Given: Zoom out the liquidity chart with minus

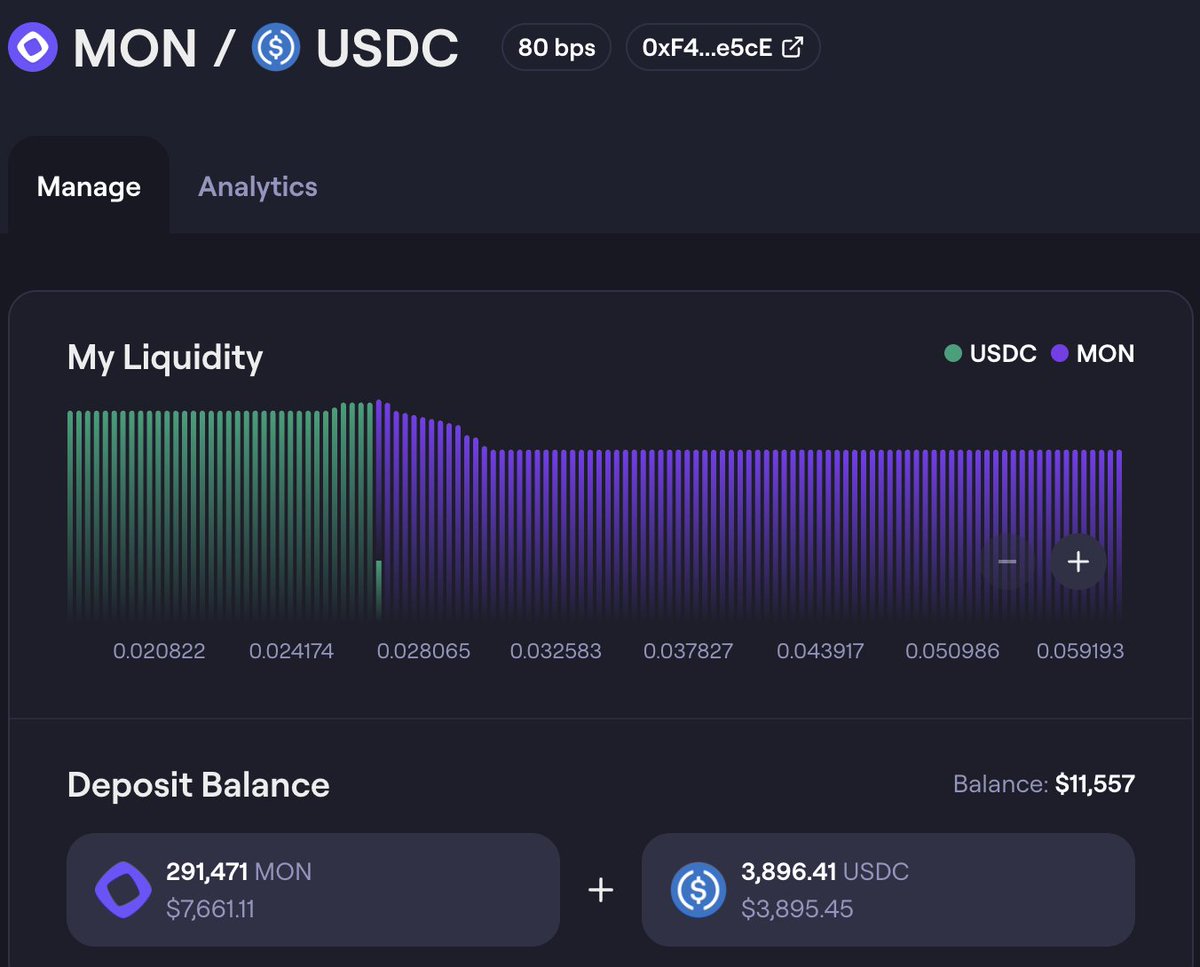Looking at the screenshot, I should 1007,562.
